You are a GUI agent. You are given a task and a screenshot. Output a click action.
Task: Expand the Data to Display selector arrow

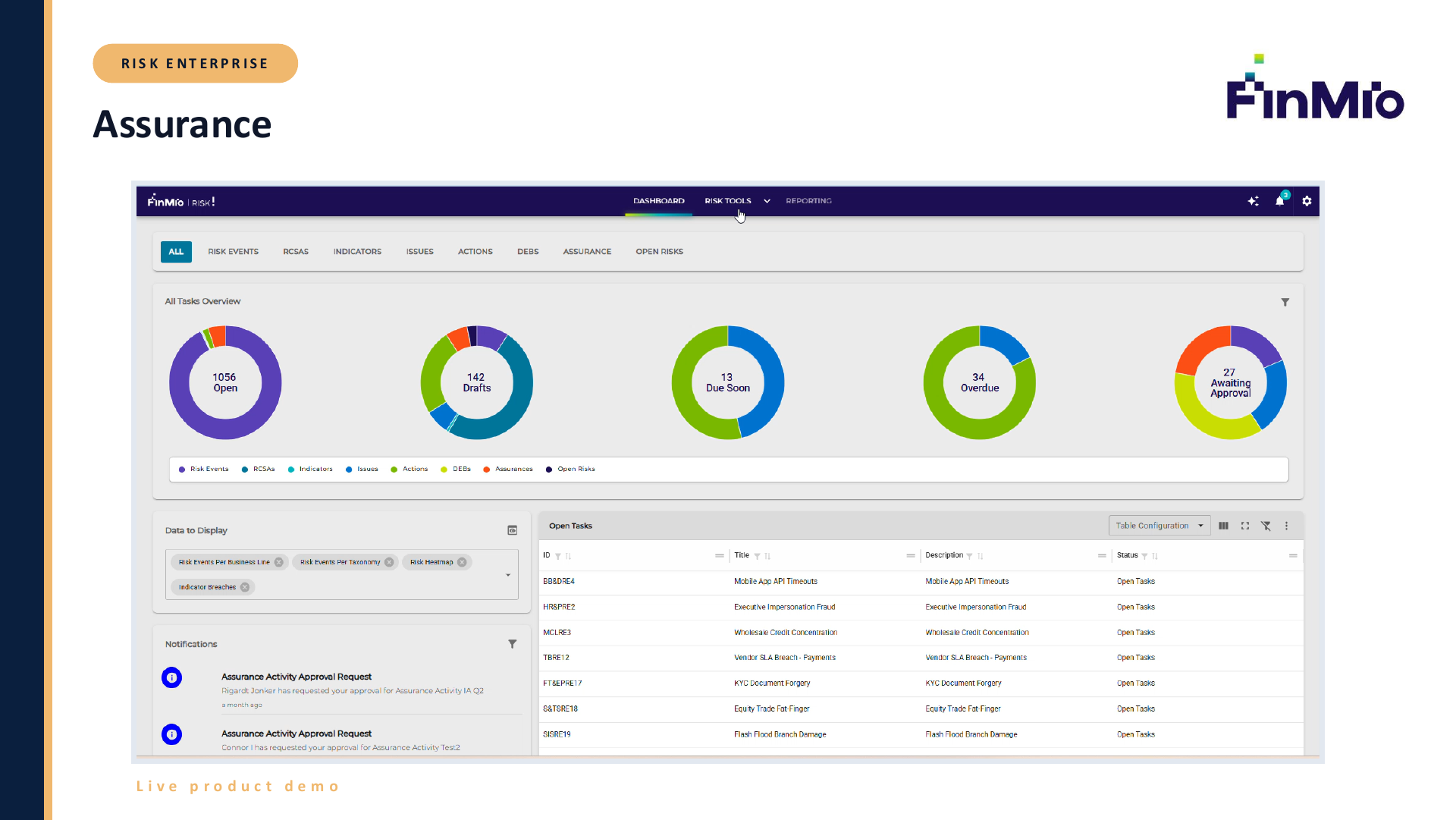(508, 575)
